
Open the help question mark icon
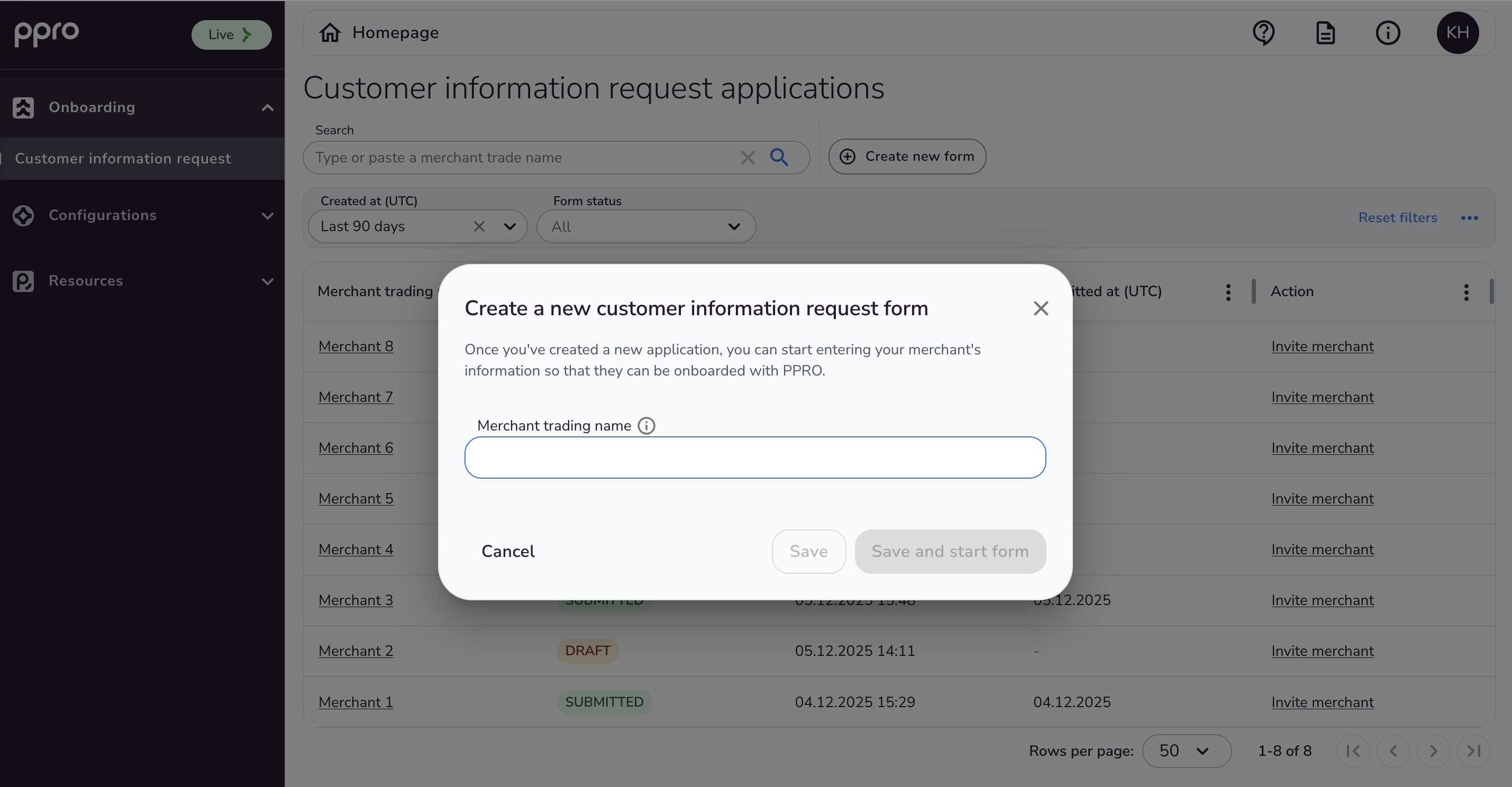tap(1263, 33)
